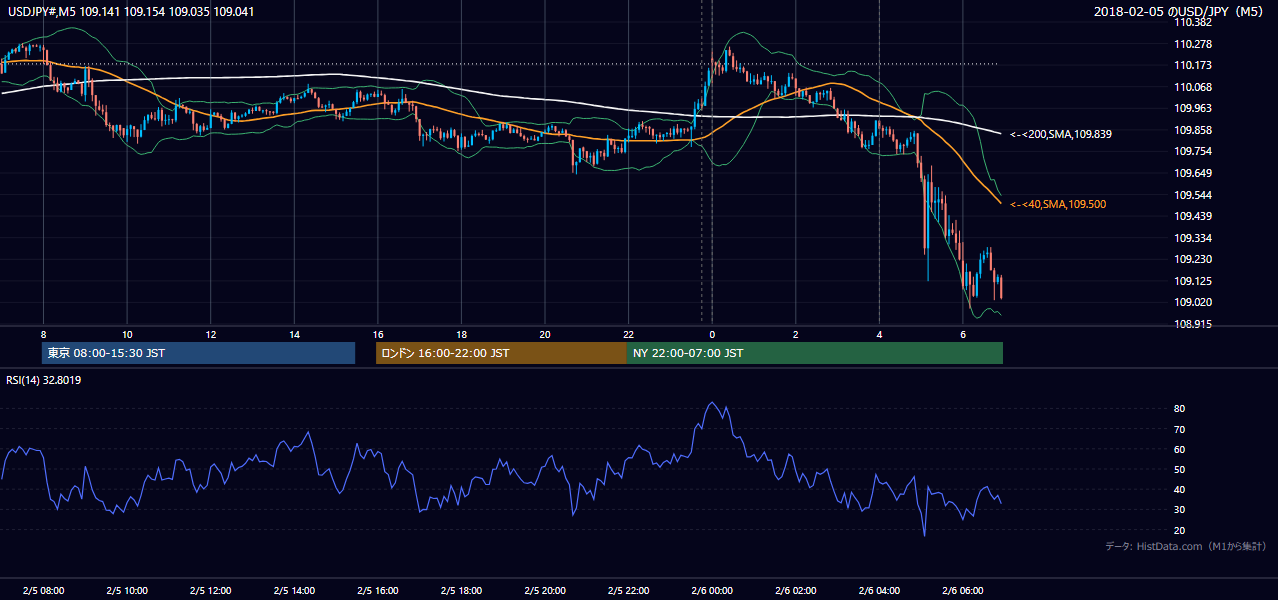Click price level 109.334 on axis
The image size is (1278, 600).
(1194, 238)
